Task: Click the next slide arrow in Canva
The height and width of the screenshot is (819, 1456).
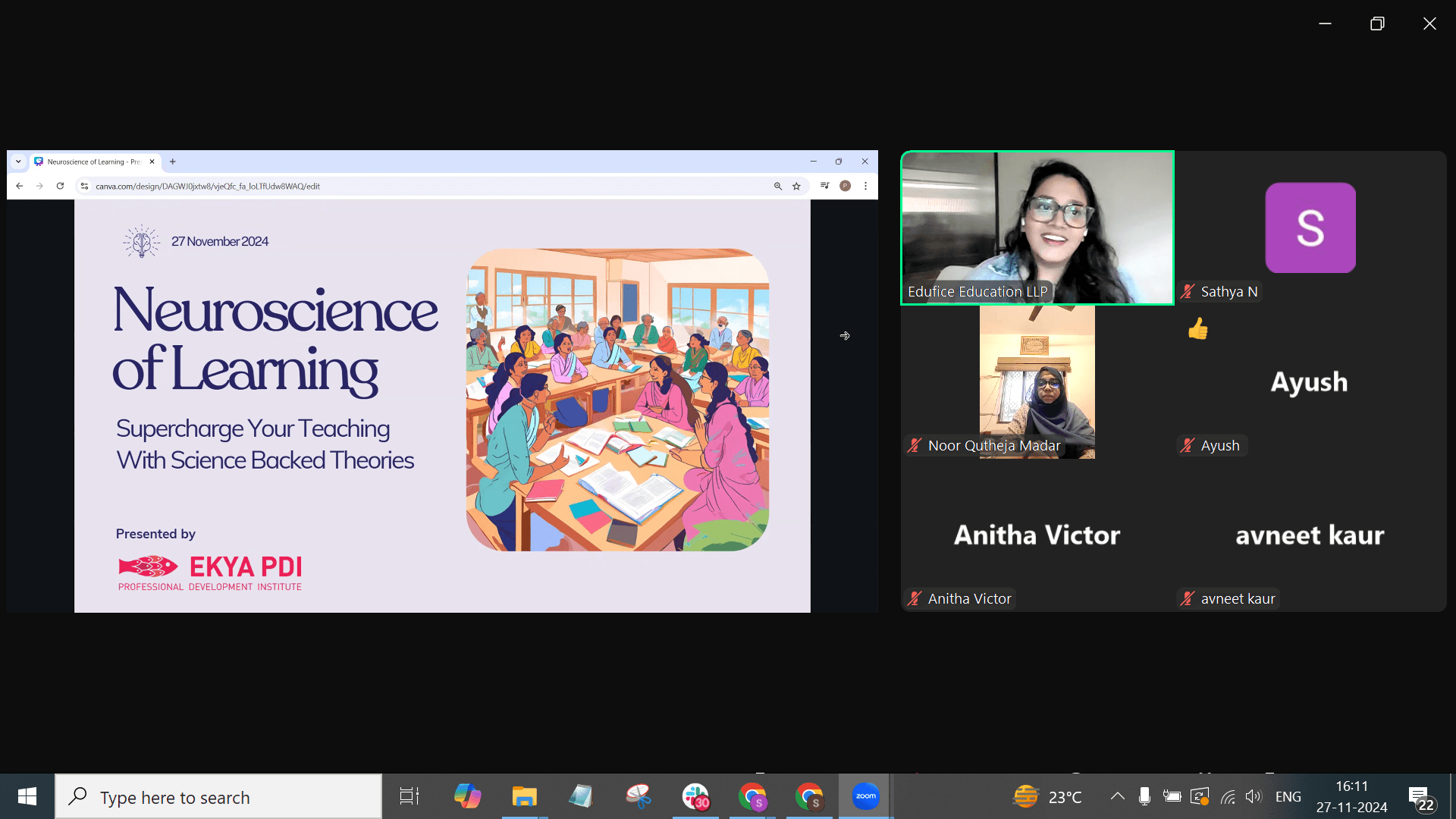Action: point(845,335)
